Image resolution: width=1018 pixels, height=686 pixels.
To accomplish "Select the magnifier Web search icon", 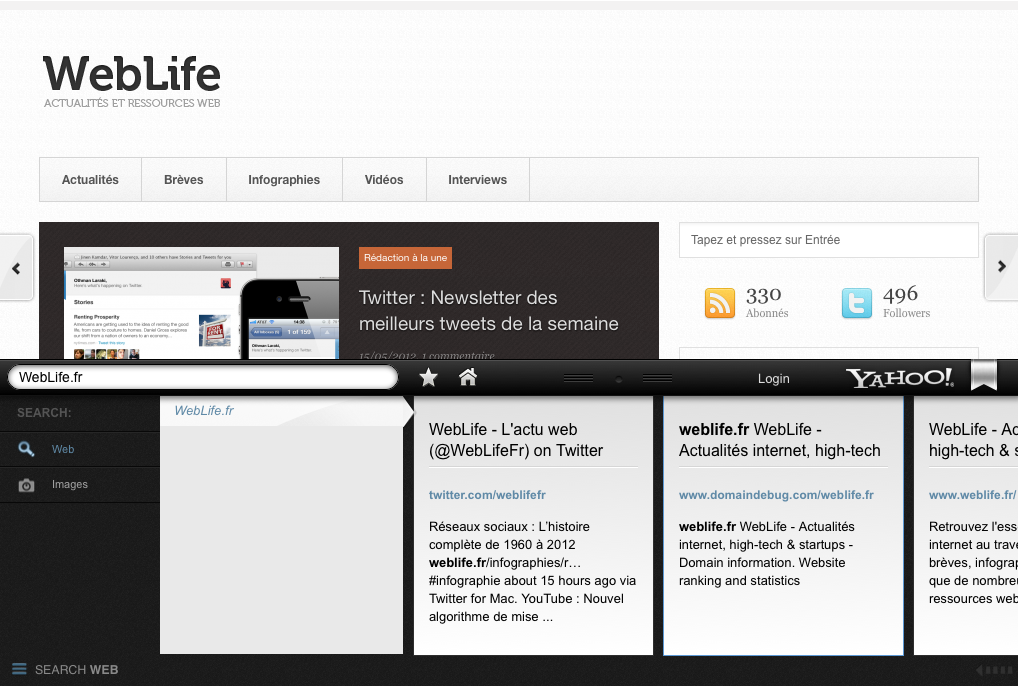I will 26,448.
